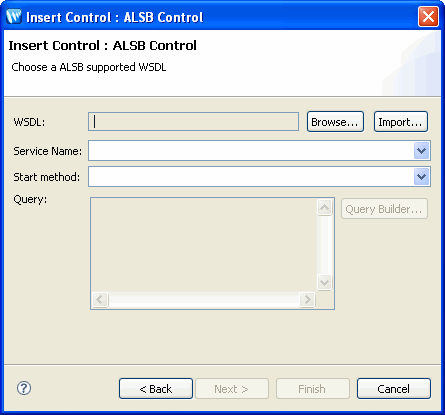Click the Query Builder... button
Viewport: 445px width, 415px height.
point(384,209)
